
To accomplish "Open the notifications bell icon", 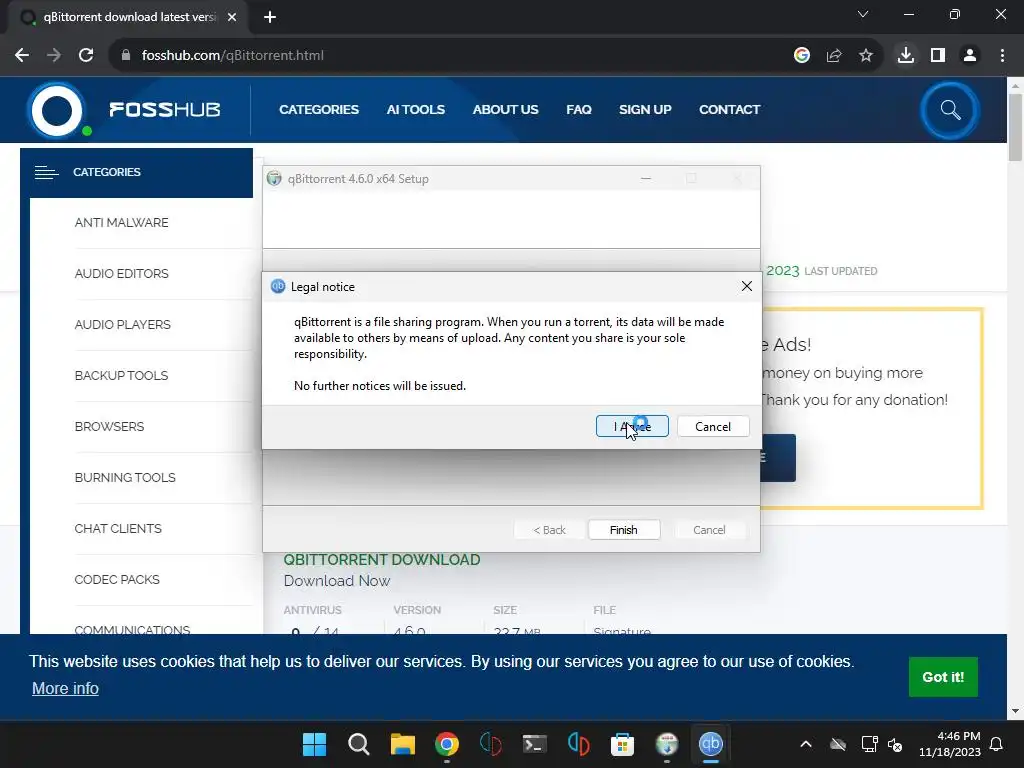I will [x=997, y=744].
